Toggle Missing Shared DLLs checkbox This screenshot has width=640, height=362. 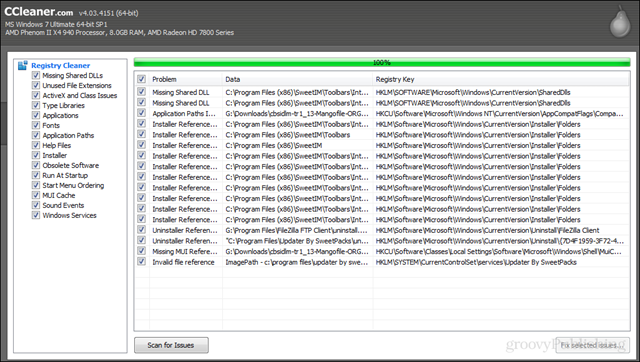[36, 75]
